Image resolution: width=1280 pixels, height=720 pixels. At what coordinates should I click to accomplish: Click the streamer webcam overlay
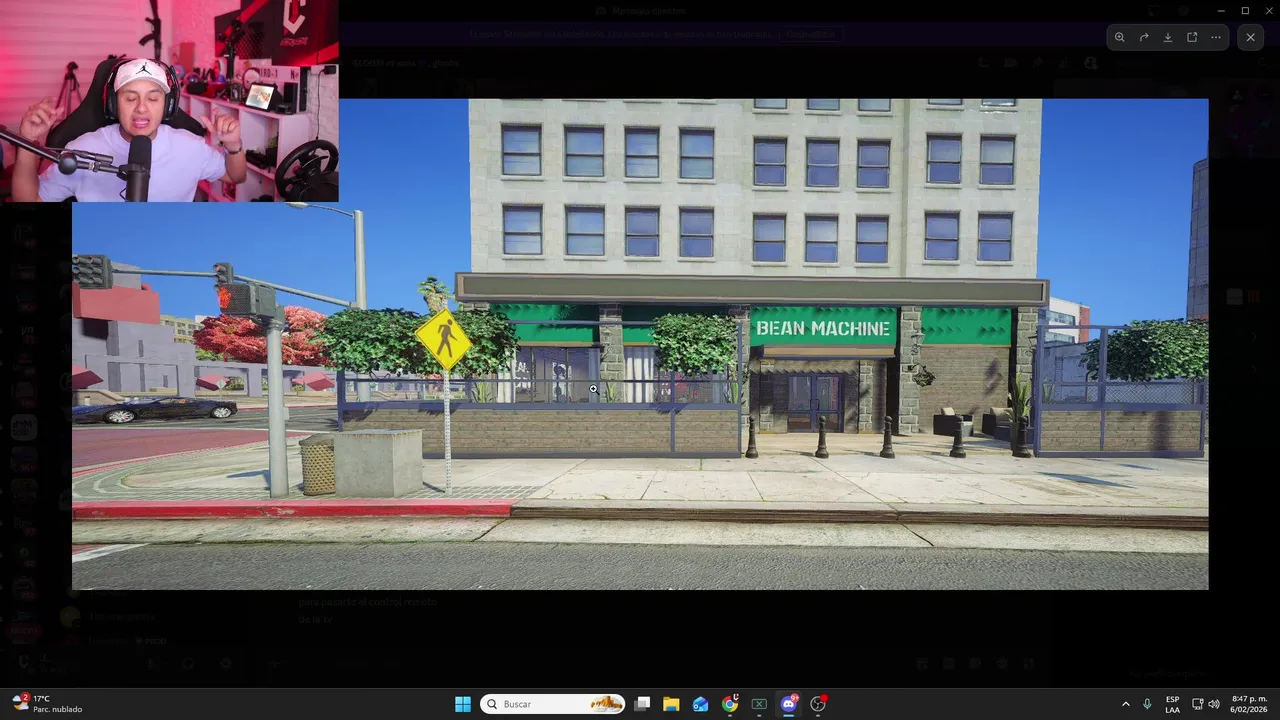click(169, 101)
